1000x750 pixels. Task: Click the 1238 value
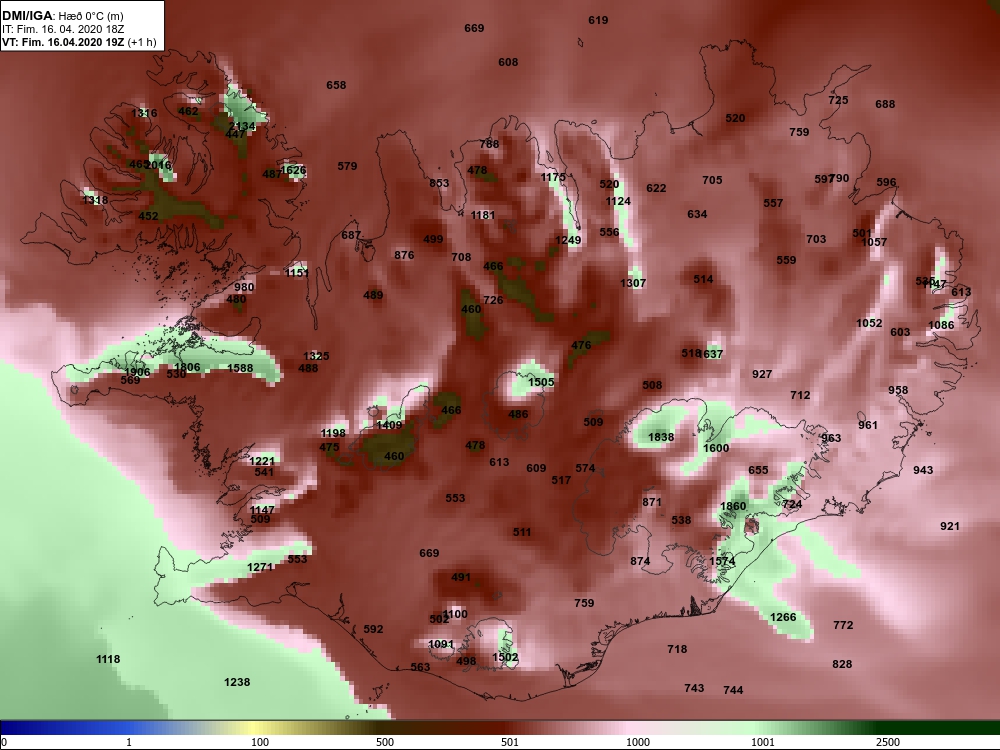click(x=237, y=682)
